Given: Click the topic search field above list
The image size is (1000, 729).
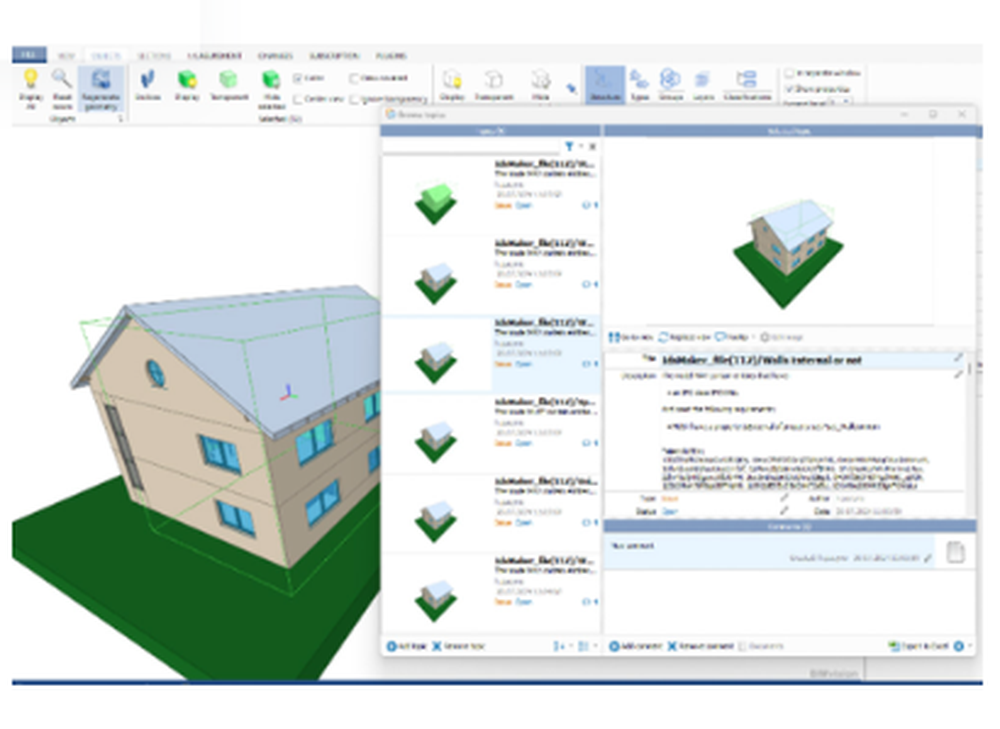Looking at the screenshot, I should [x=471, y=147].
